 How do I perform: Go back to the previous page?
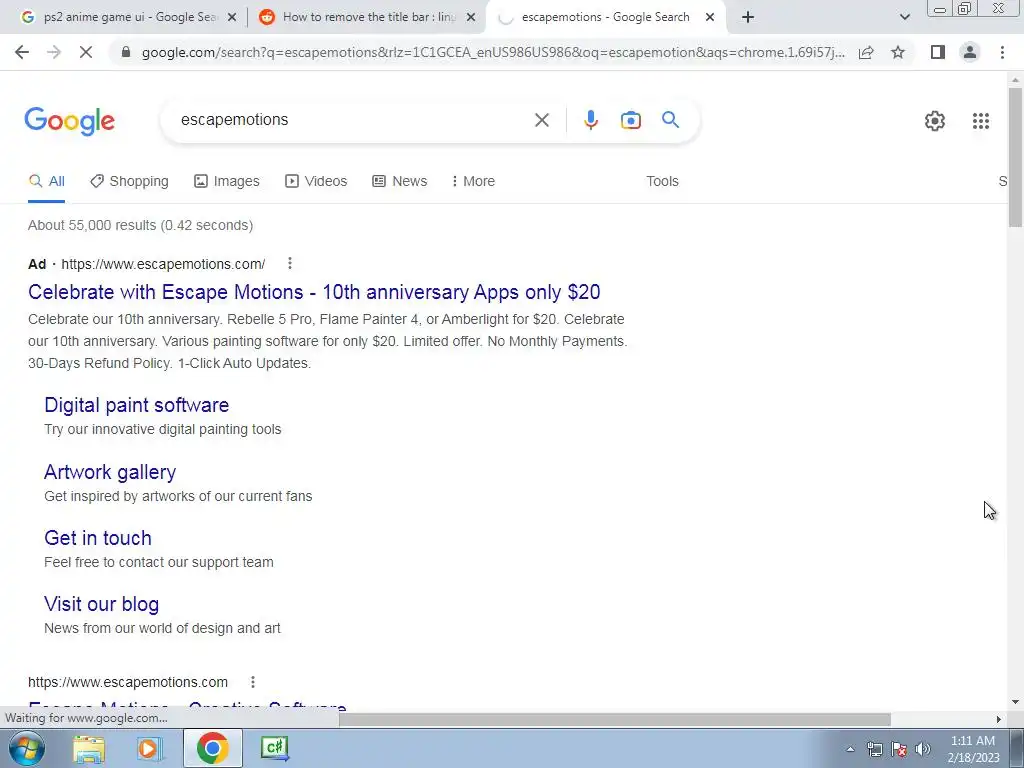pyautogui.click(x=22, y=52)
